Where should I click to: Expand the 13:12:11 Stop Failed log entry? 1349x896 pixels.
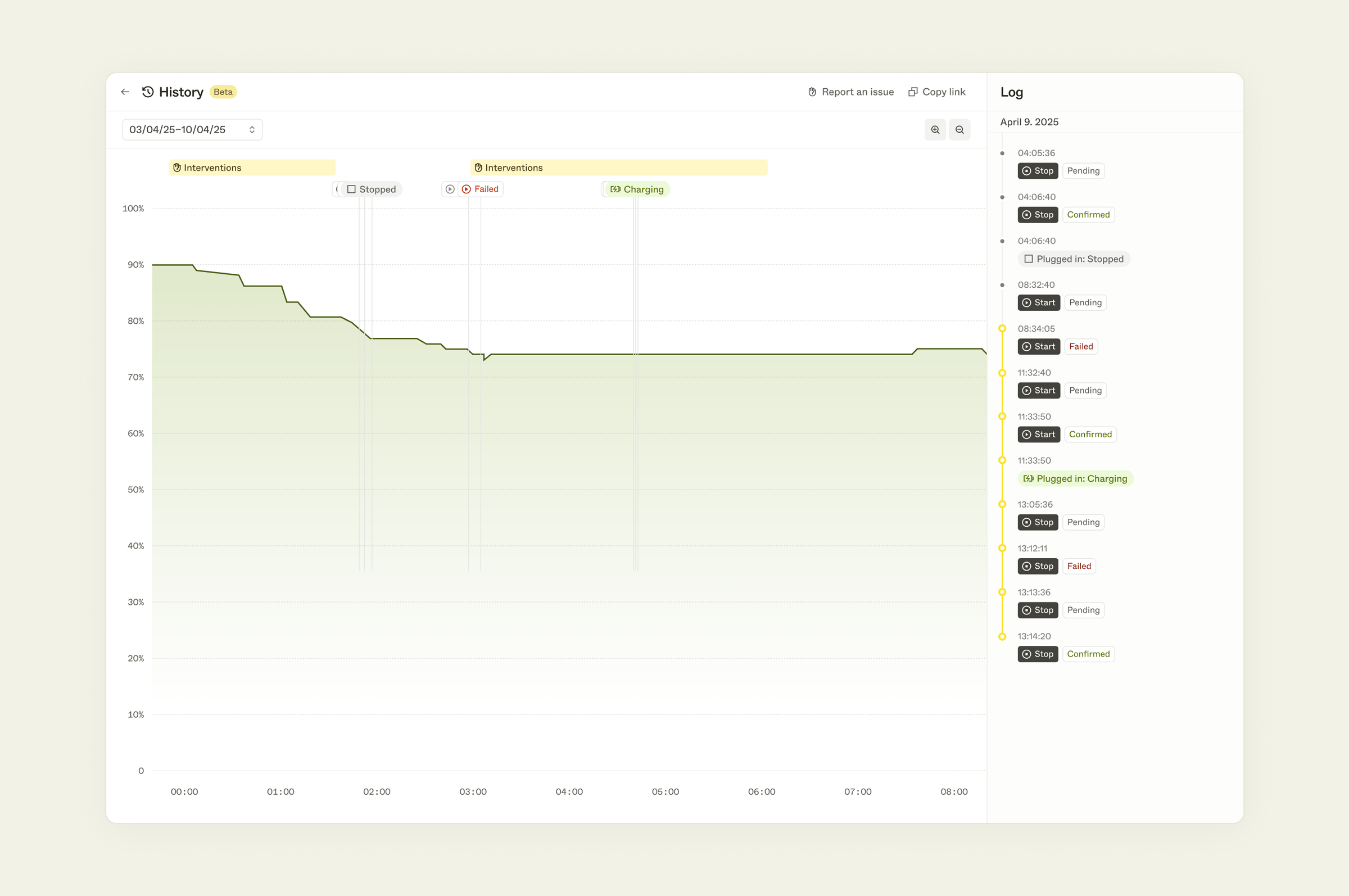click(1038, 566)
